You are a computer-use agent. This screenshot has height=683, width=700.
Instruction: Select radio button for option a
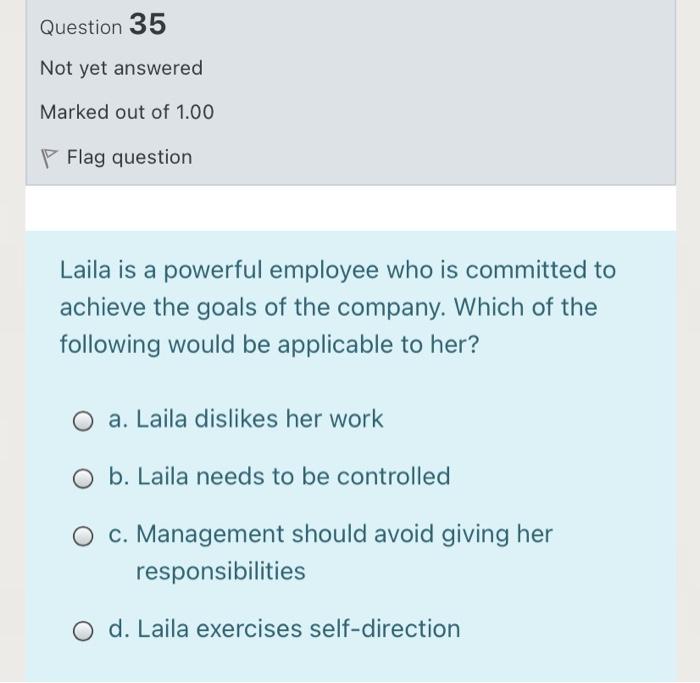pyautogui.click(x=84, y=421)
